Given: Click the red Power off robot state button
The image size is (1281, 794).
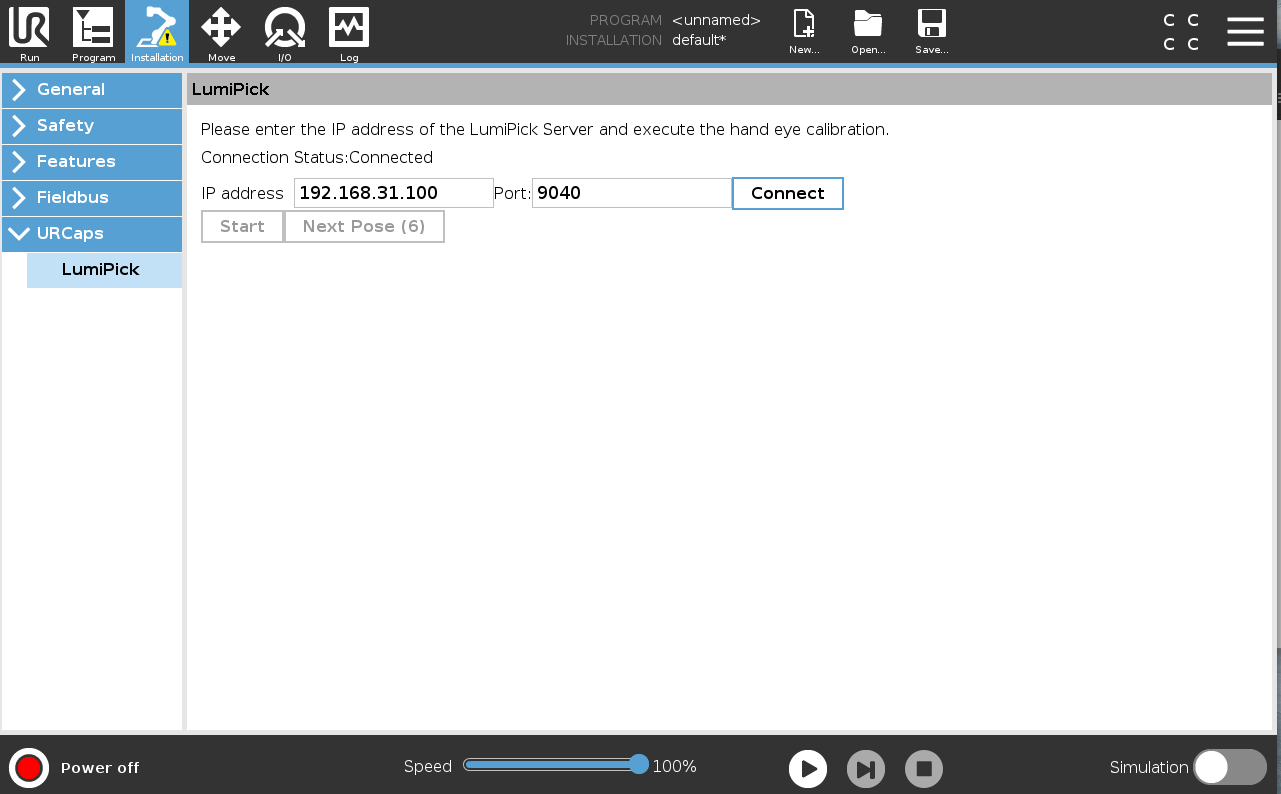Looking at the screenshot, I should tap(29, 768).
